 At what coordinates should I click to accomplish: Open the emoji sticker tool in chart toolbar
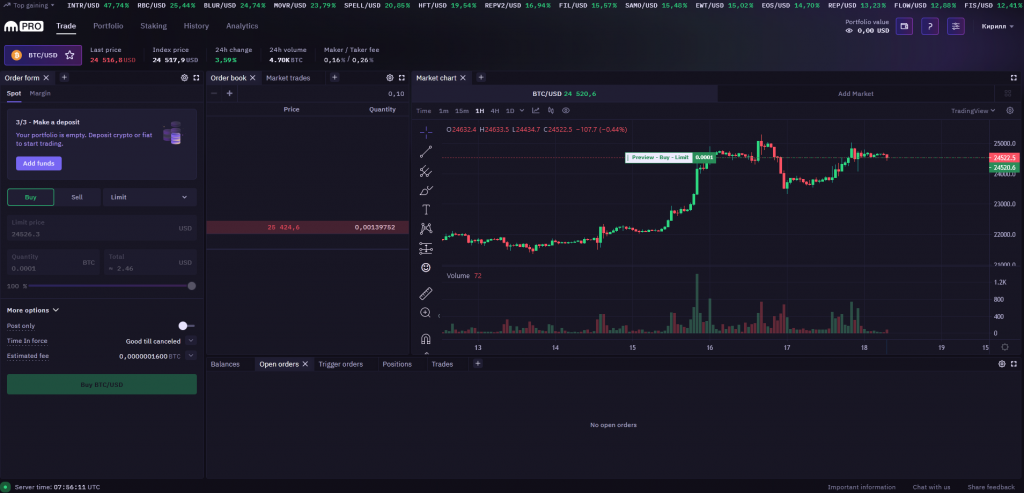[426, 267]
